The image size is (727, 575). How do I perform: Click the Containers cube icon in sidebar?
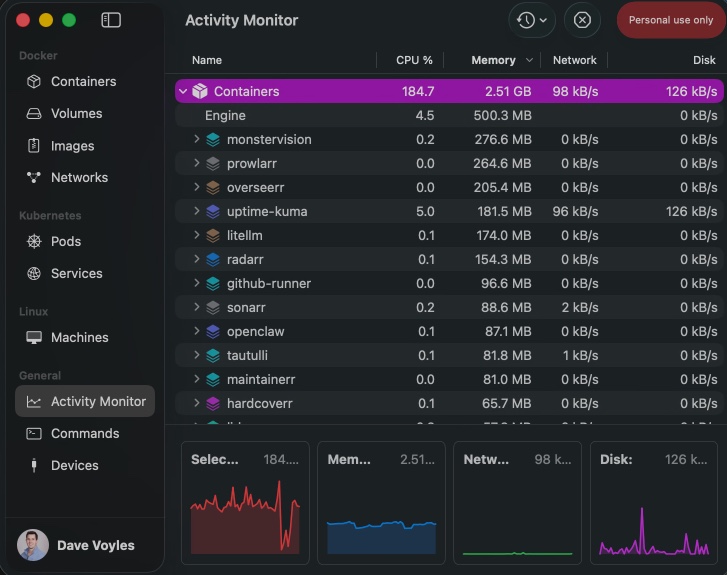click(x=34, y=82)
